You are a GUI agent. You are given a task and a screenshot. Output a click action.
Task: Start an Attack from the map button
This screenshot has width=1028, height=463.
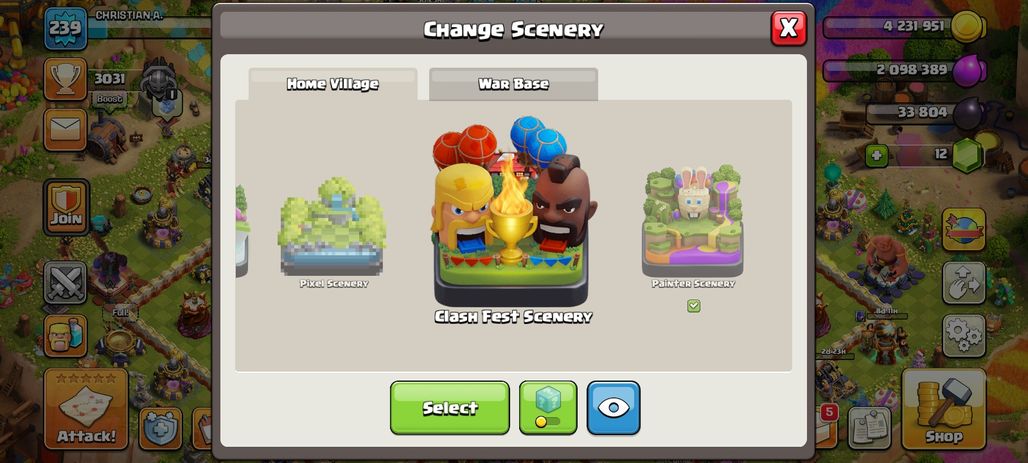[86, 409]
